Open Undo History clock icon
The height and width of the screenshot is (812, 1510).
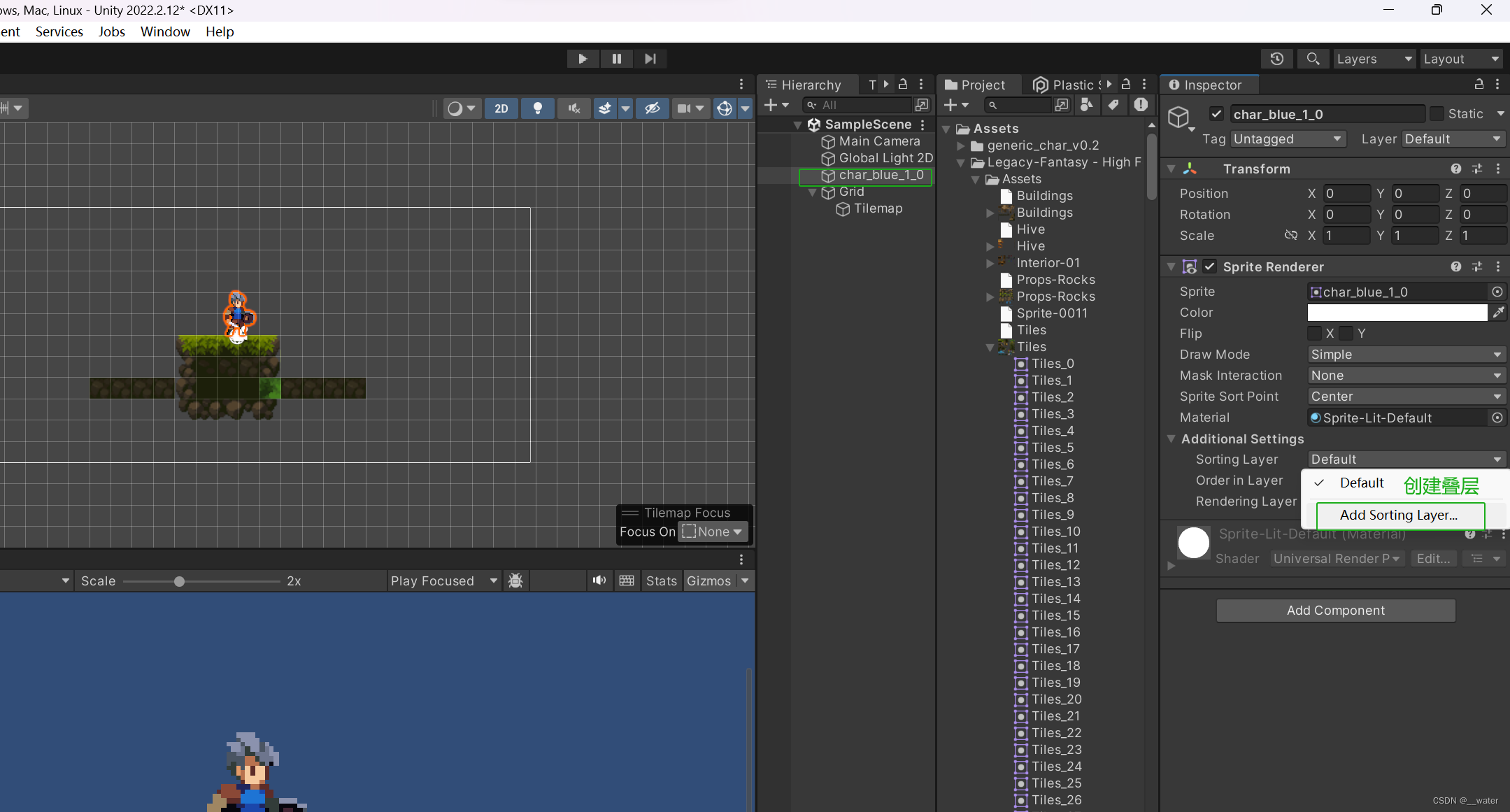coord(1276,59)
